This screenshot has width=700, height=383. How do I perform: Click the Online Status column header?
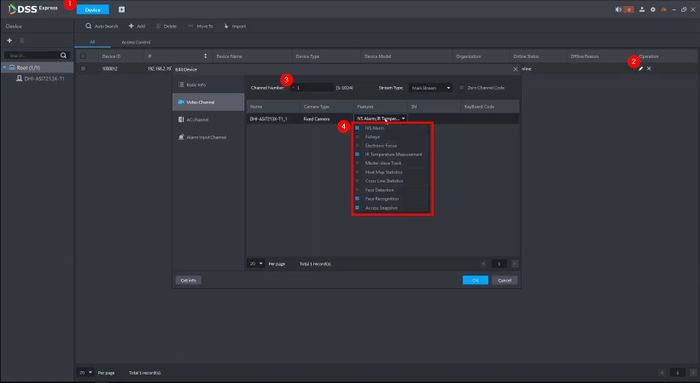526,56
